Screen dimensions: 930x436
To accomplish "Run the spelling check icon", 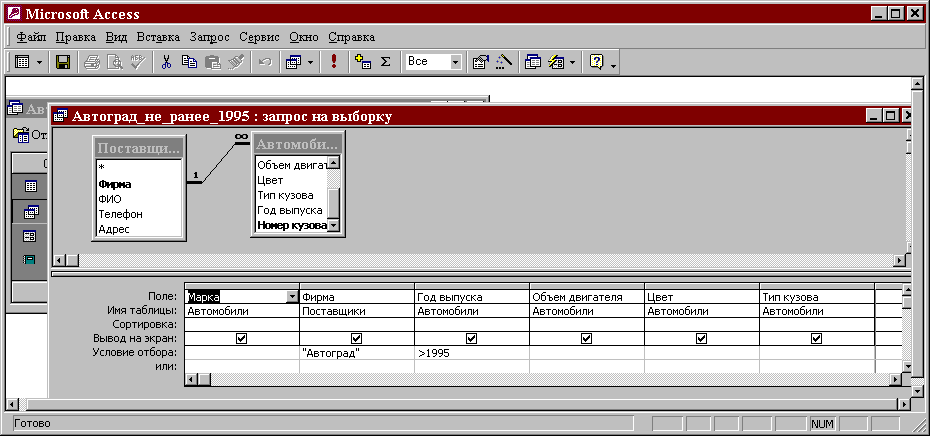I will coord(137,62).
